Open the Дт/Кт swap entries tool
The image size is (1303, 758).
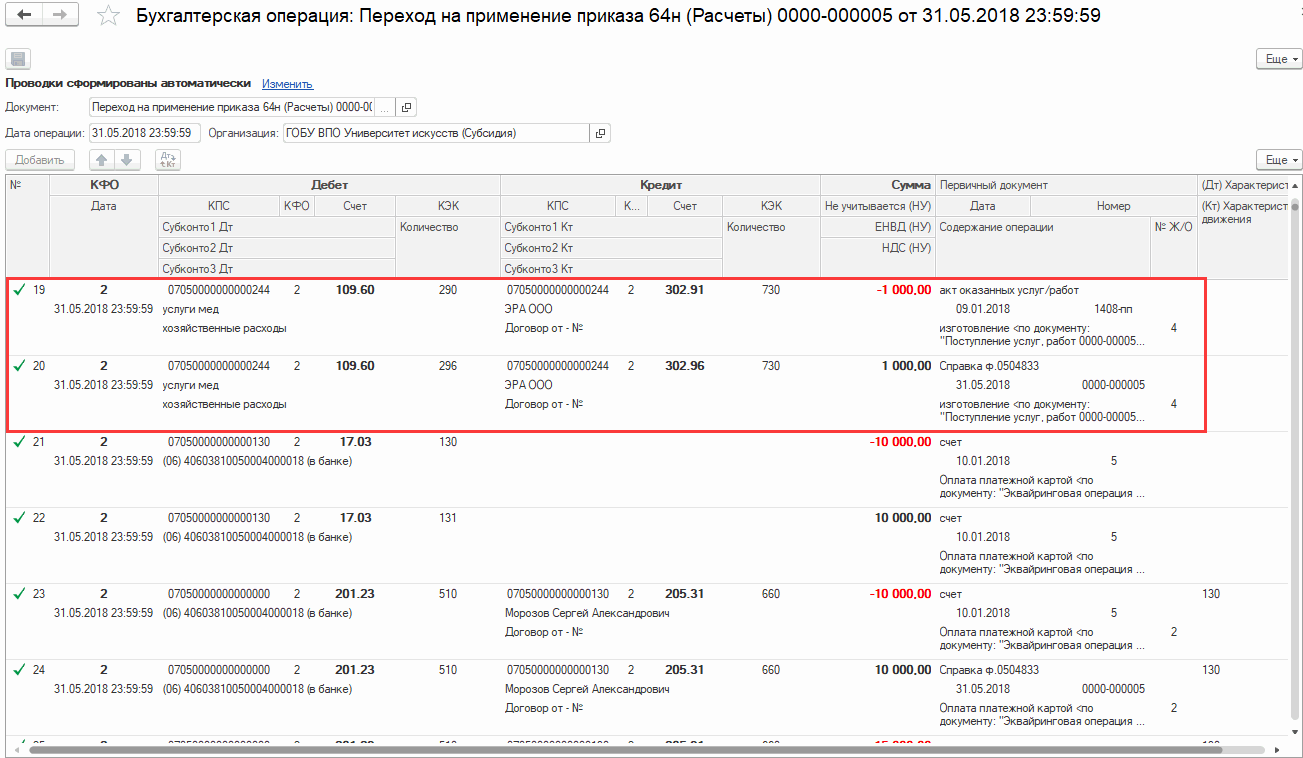click(167, 160)
